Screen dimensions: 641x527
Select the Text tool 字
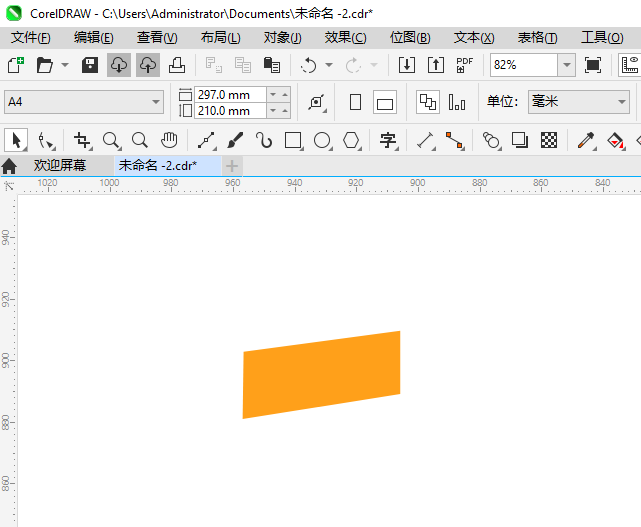point(388,140)
